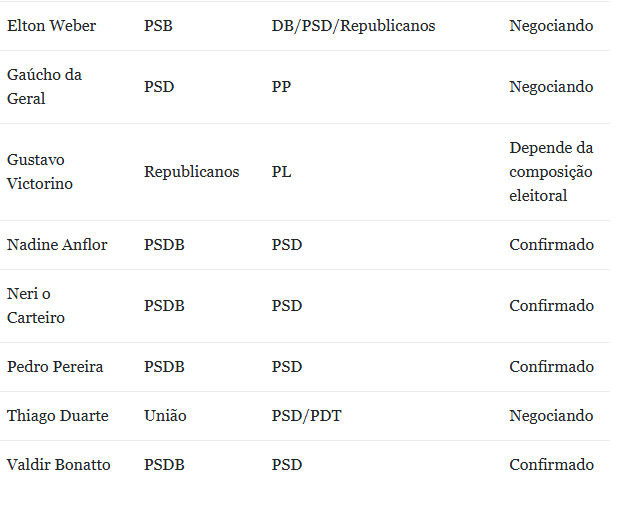Screen dimensions: 619x506
Task: Click the PP destination party cell
Action: (x=282, y=87)
